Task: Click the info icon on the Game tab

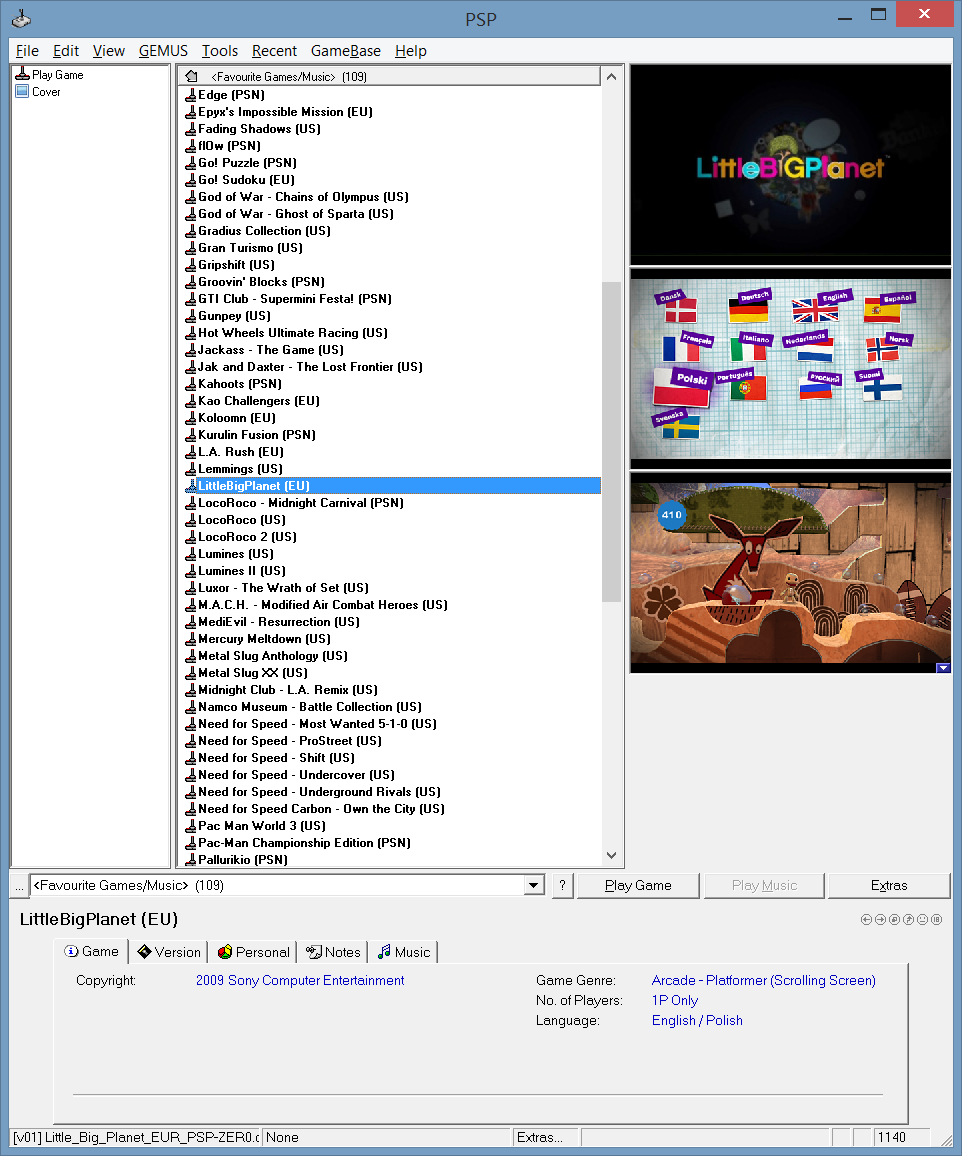Action: coord(72,951)
